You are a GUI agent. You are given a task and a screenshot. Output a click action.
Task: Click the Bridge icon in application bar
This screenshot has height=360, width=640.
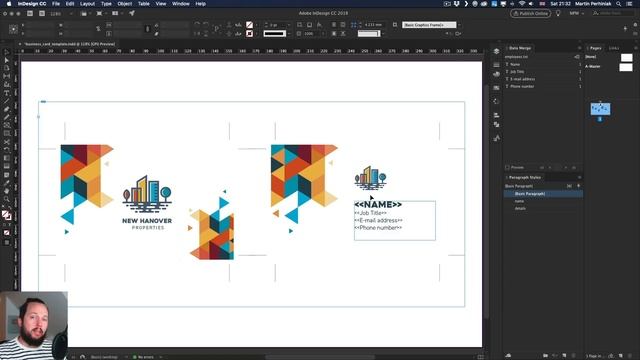pyautogui.click(x=30, y=13)
